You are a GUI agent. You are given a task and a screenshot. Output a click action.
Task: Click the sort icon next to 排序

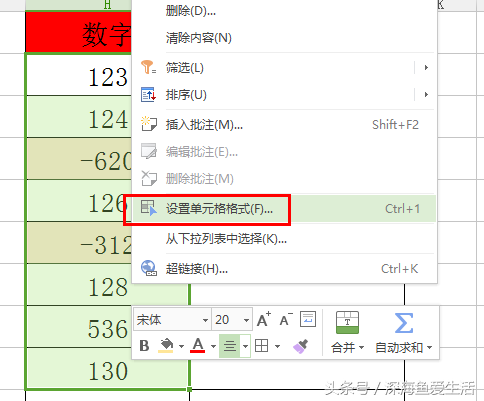[148, 95]
